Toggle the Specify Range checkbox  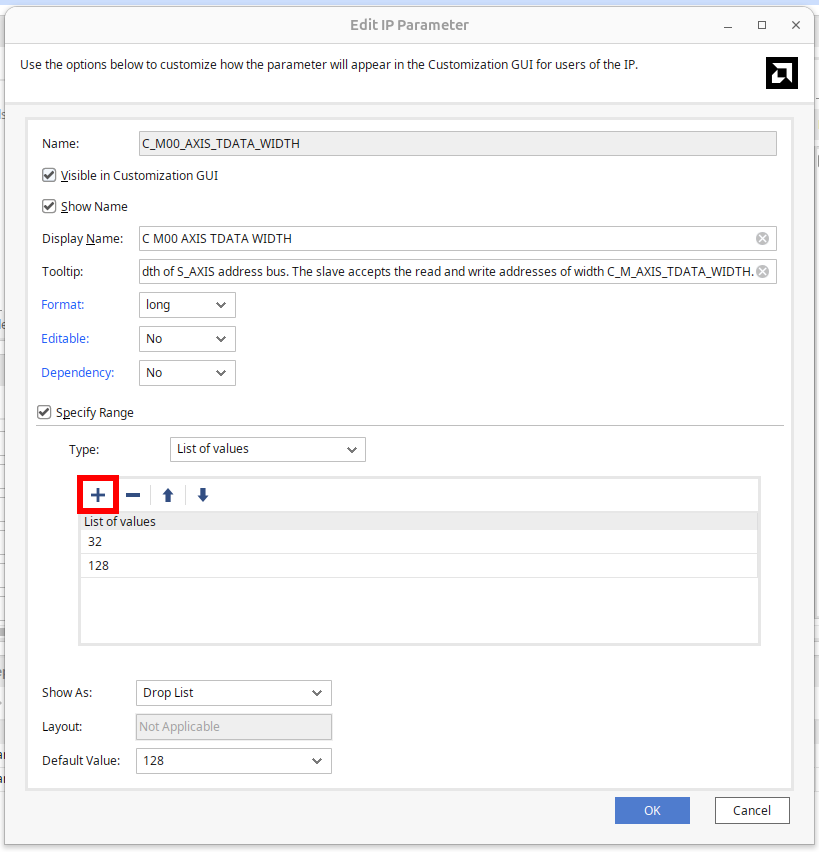[x=43, y=412]
